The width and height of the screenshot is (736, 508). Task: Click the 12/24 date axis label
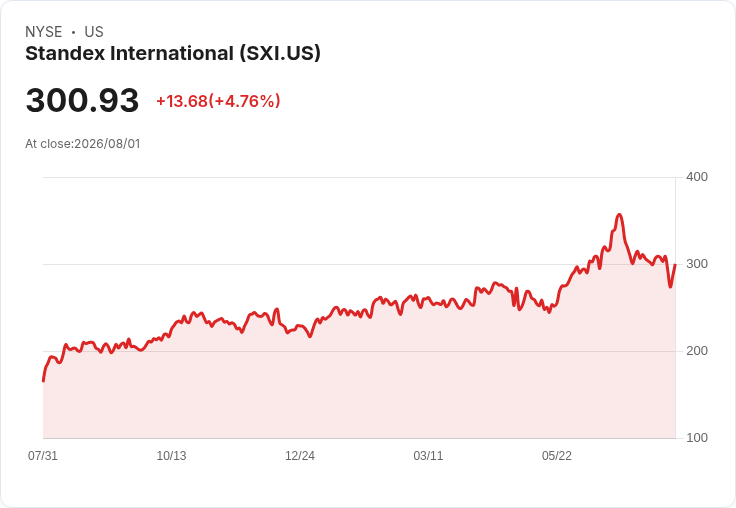pos(300,456)
